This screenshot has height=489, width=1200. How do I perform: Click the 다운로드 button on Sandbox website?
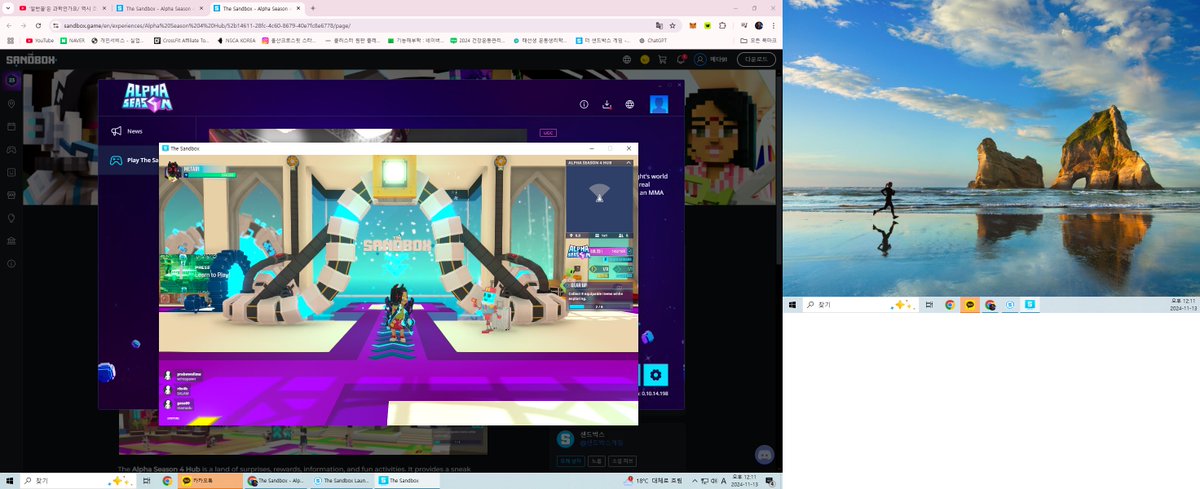point(756,59)
